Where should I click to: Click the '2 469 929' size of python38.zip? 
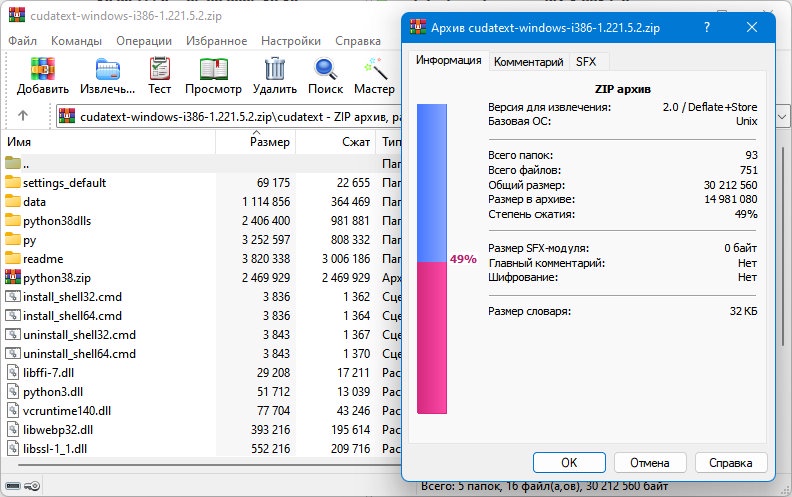pyautogui.click(x=266, y=277)
